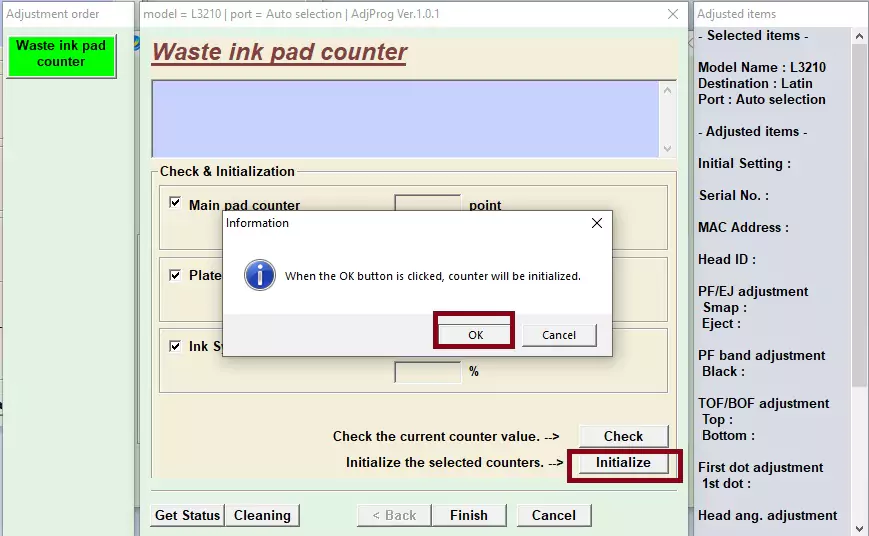The width and height of the screenshot is (869, 536).
Task: Click the Cleaning button
Action: 262,515
